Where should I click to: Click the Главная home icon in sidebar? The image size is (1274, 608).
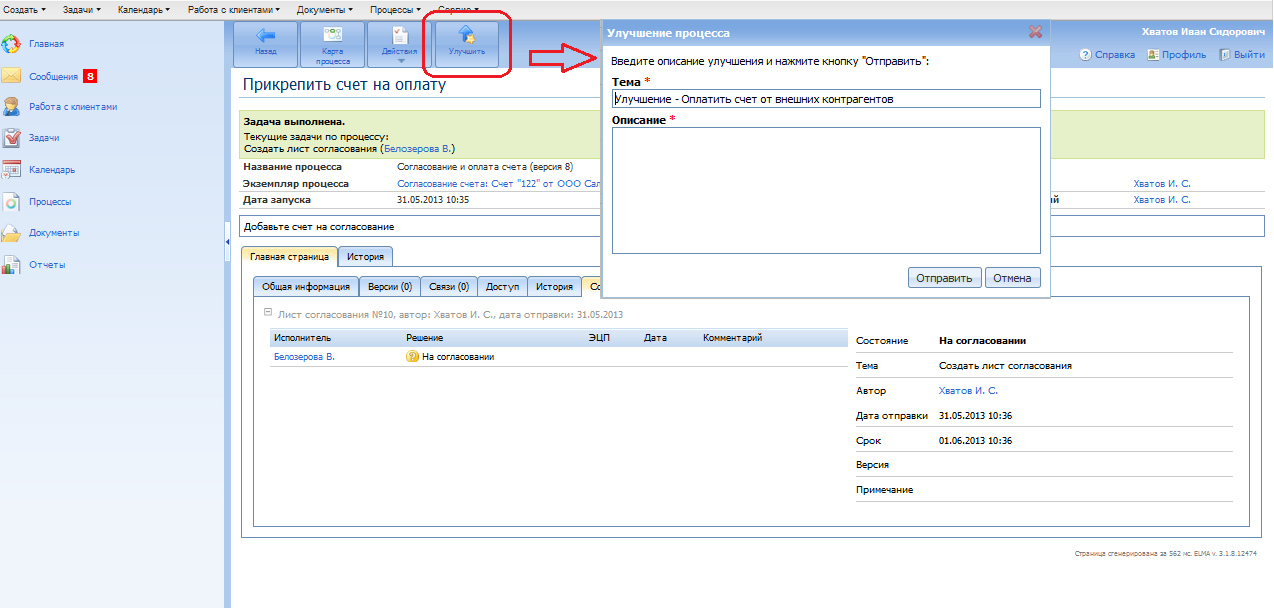pos(12,44)
